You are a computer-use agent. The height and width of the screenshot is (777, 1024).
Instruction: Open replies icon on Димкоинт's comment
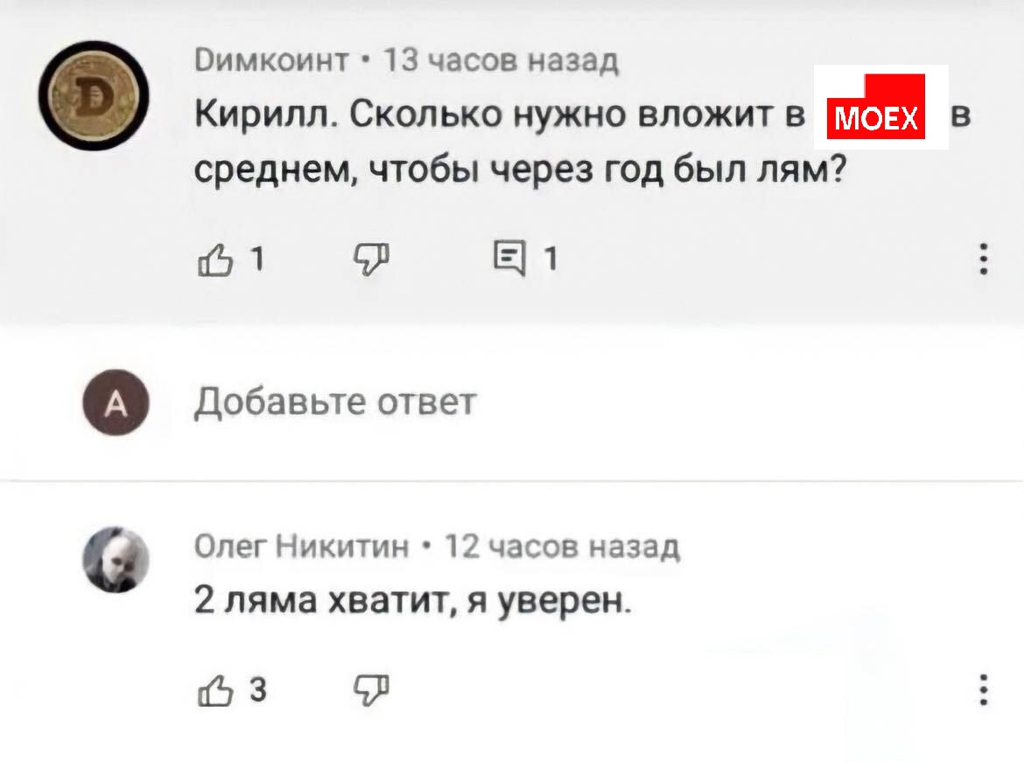[509, 259]
